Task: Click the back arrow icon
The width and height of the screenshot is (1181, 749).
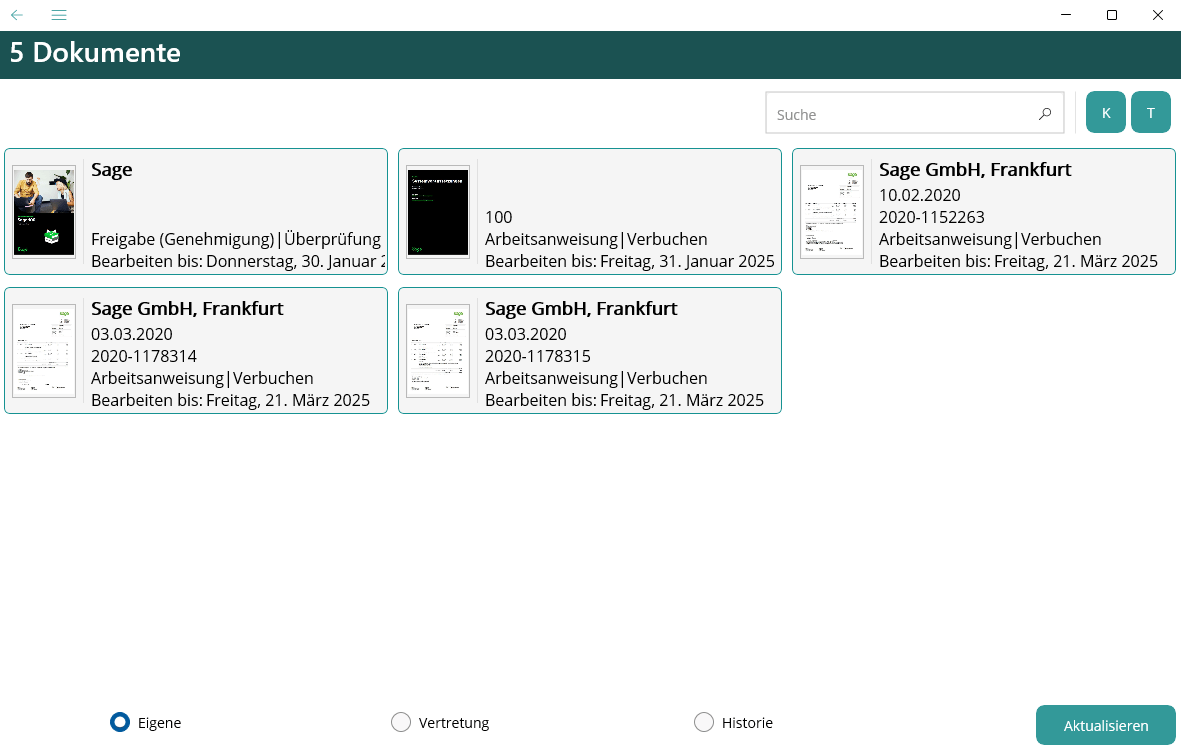Action: coord(17,15)
